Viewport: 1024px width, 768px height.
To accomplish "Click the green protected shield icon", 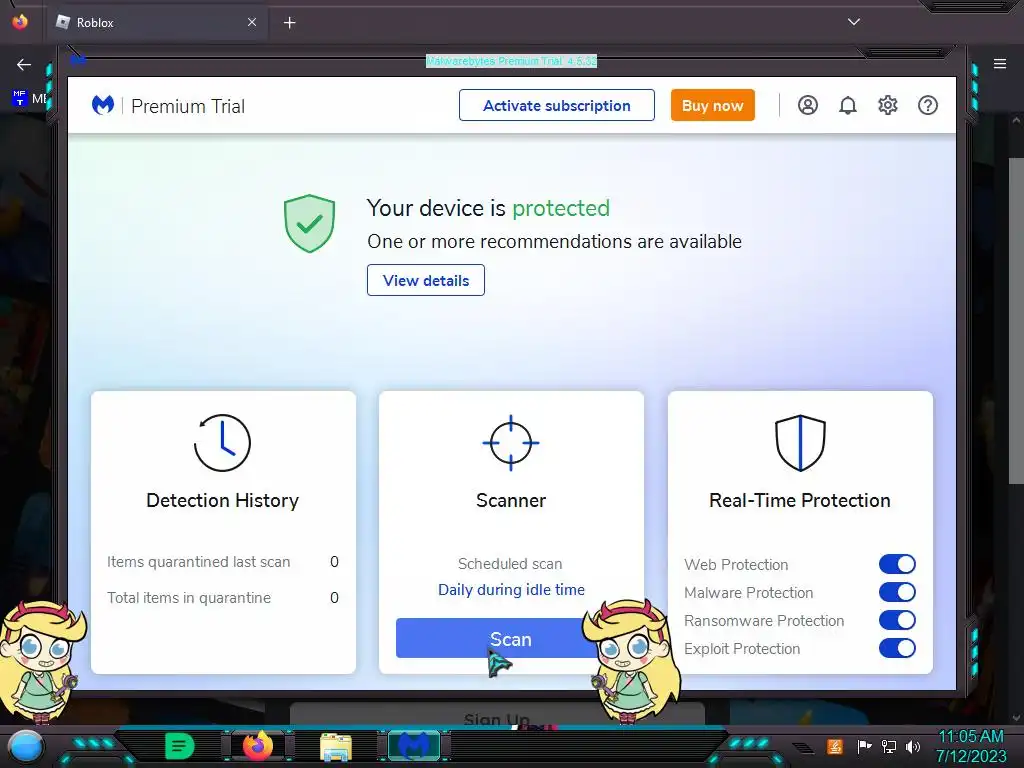I will tap(310, 223).
